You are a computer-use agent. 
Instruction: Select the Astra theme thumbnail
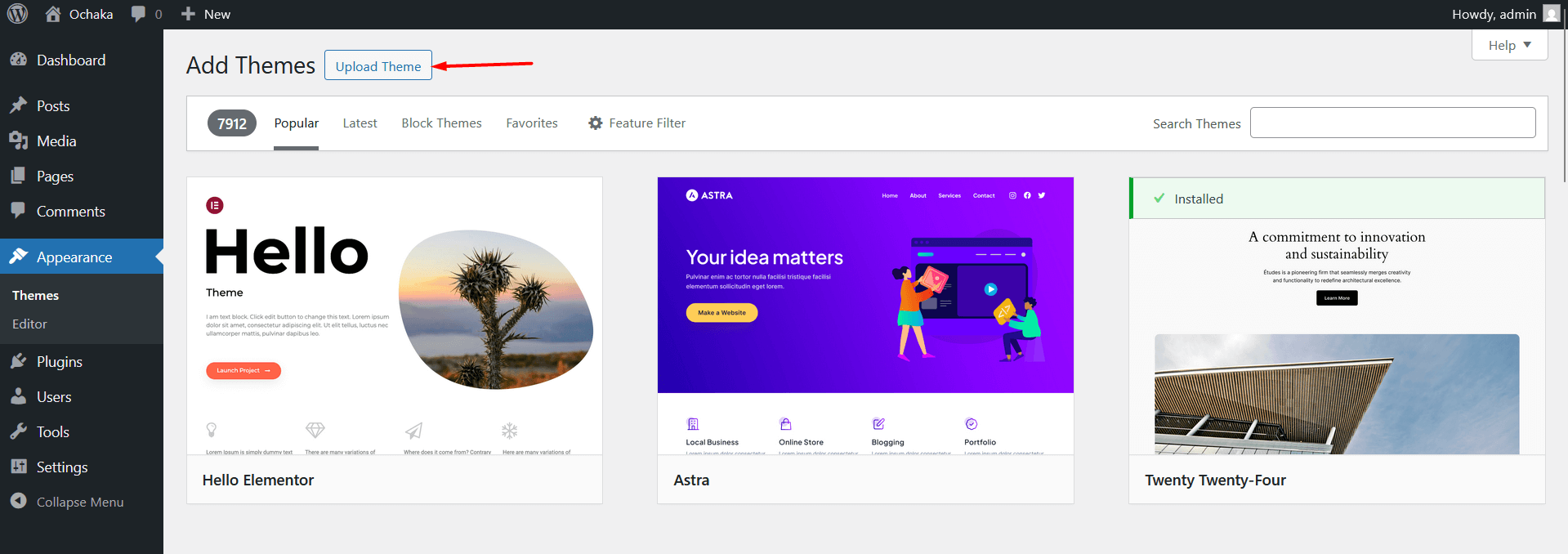[865, 315]
